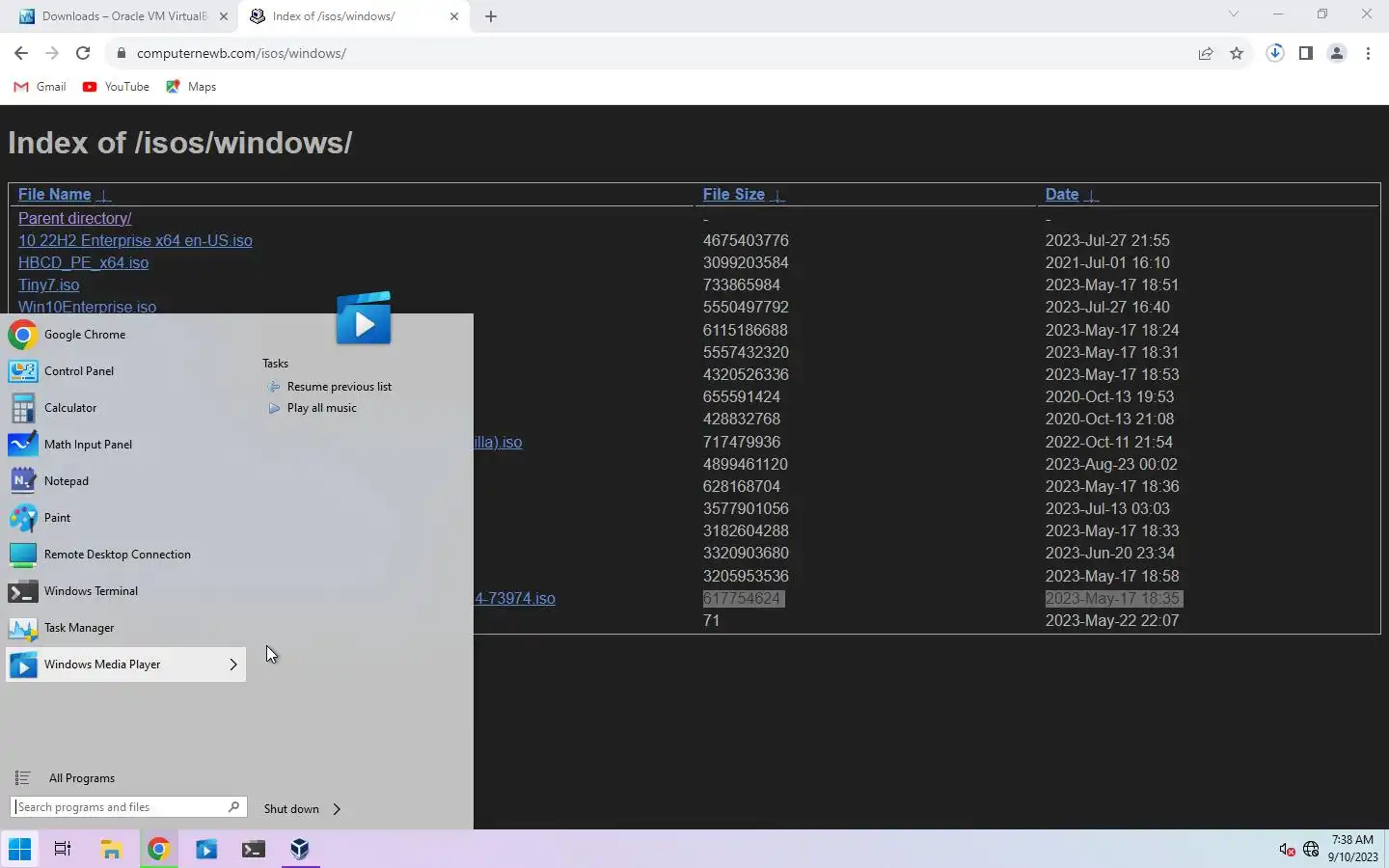Download 10 22H2 Enterprise x64 en-US.iso
Viewport: 1389px width, 868px height.
tap(135, 241)
